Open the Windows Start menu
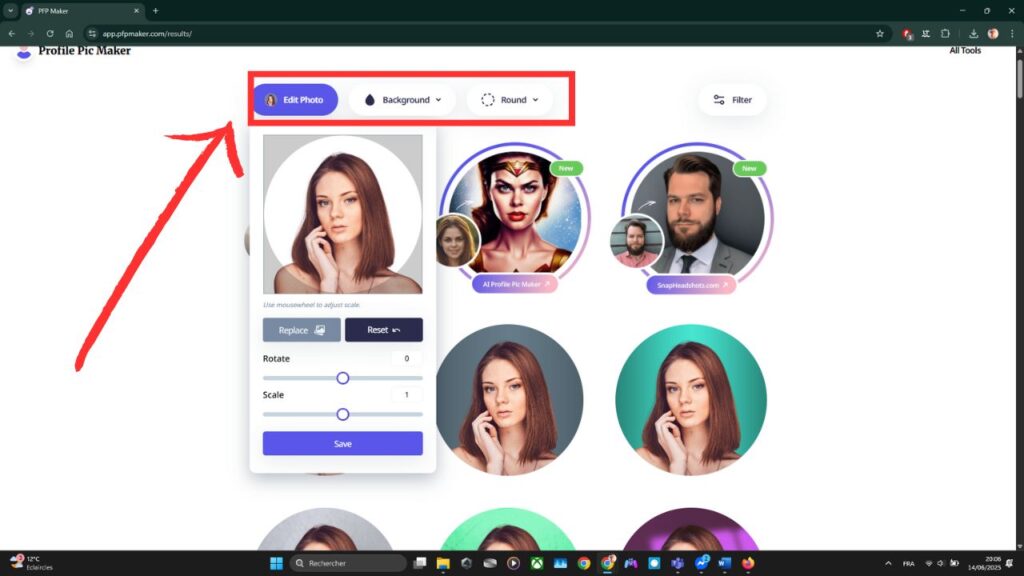The height and width of the screenshot is (576, 1024). [276, 563]
